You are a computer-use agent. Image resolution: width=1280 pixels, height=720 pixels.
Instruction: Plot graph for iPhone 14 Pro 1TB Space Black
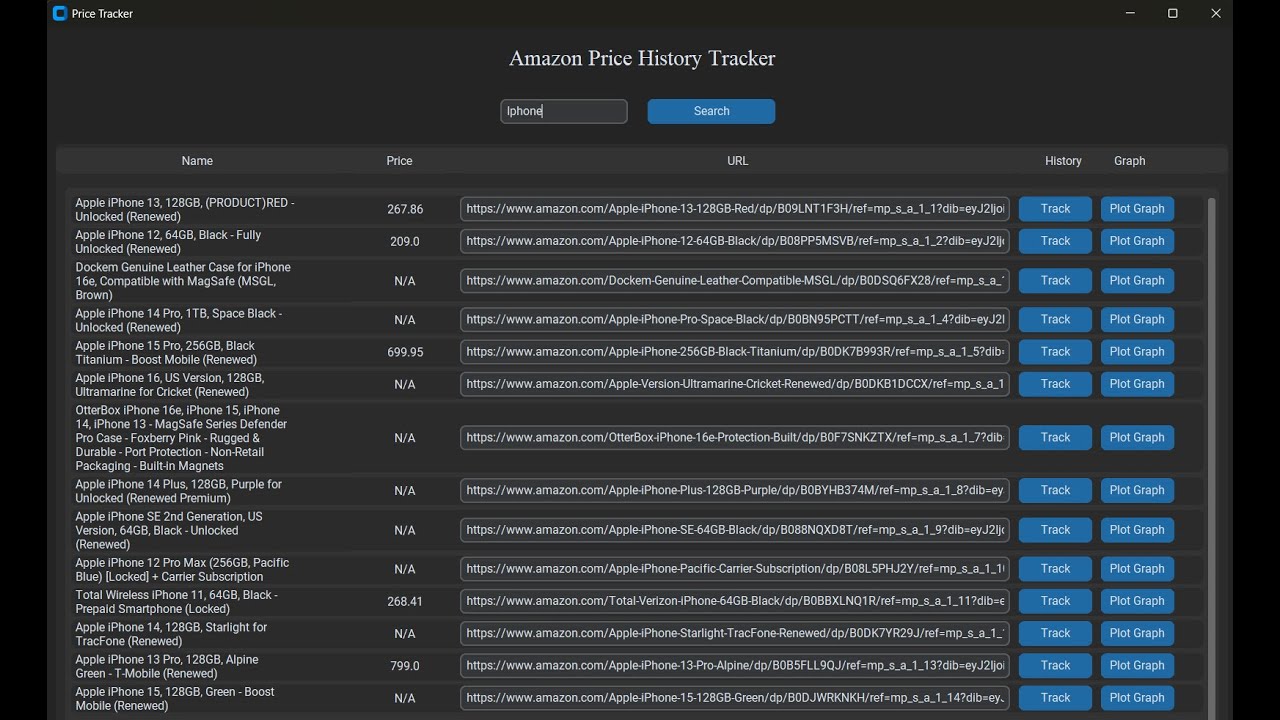tap(1137, 320)
